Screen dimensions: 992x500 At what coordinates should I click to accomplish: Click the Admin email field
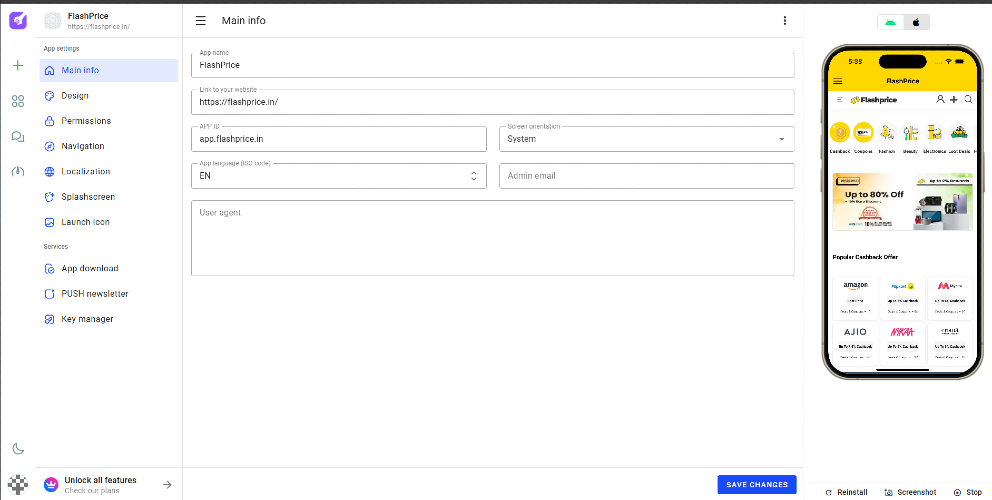(x=647, y=176)
